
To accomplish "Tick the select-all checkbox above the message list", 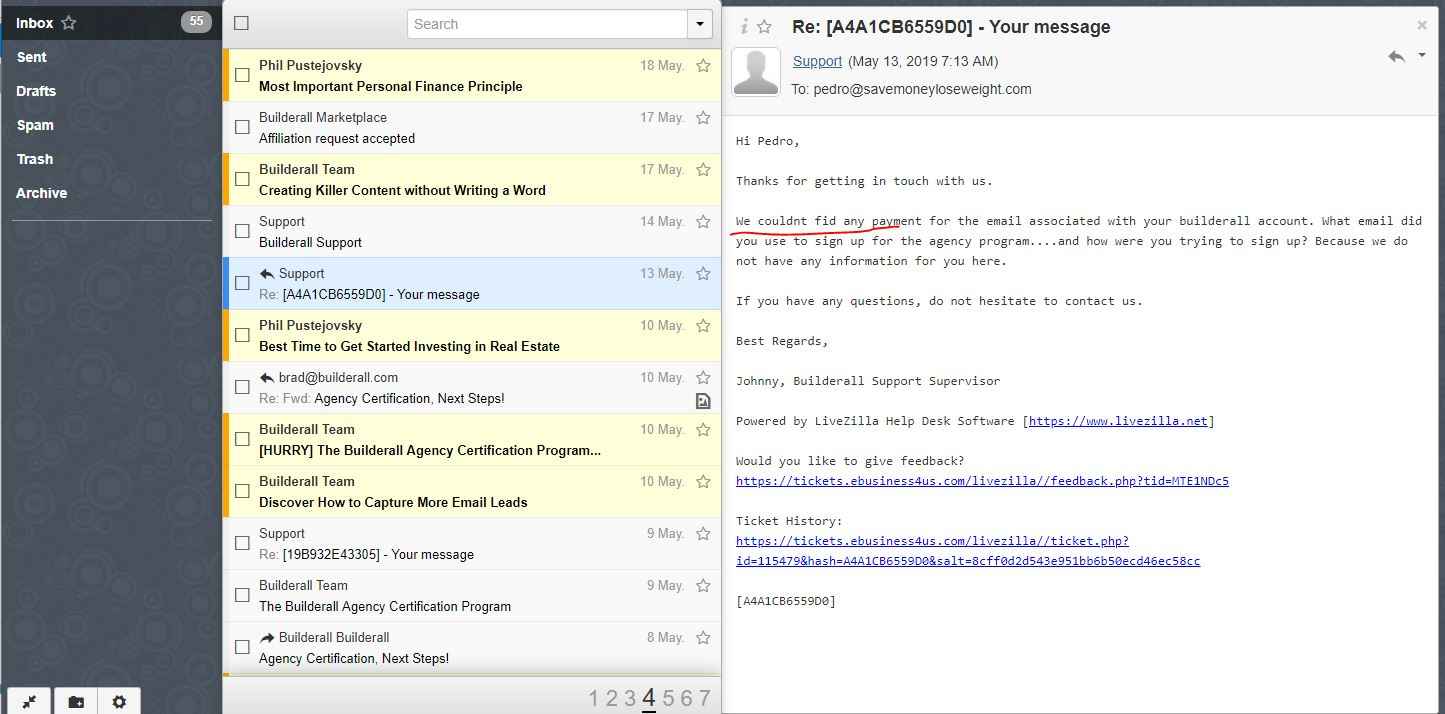I will click(x=241, y=23).
